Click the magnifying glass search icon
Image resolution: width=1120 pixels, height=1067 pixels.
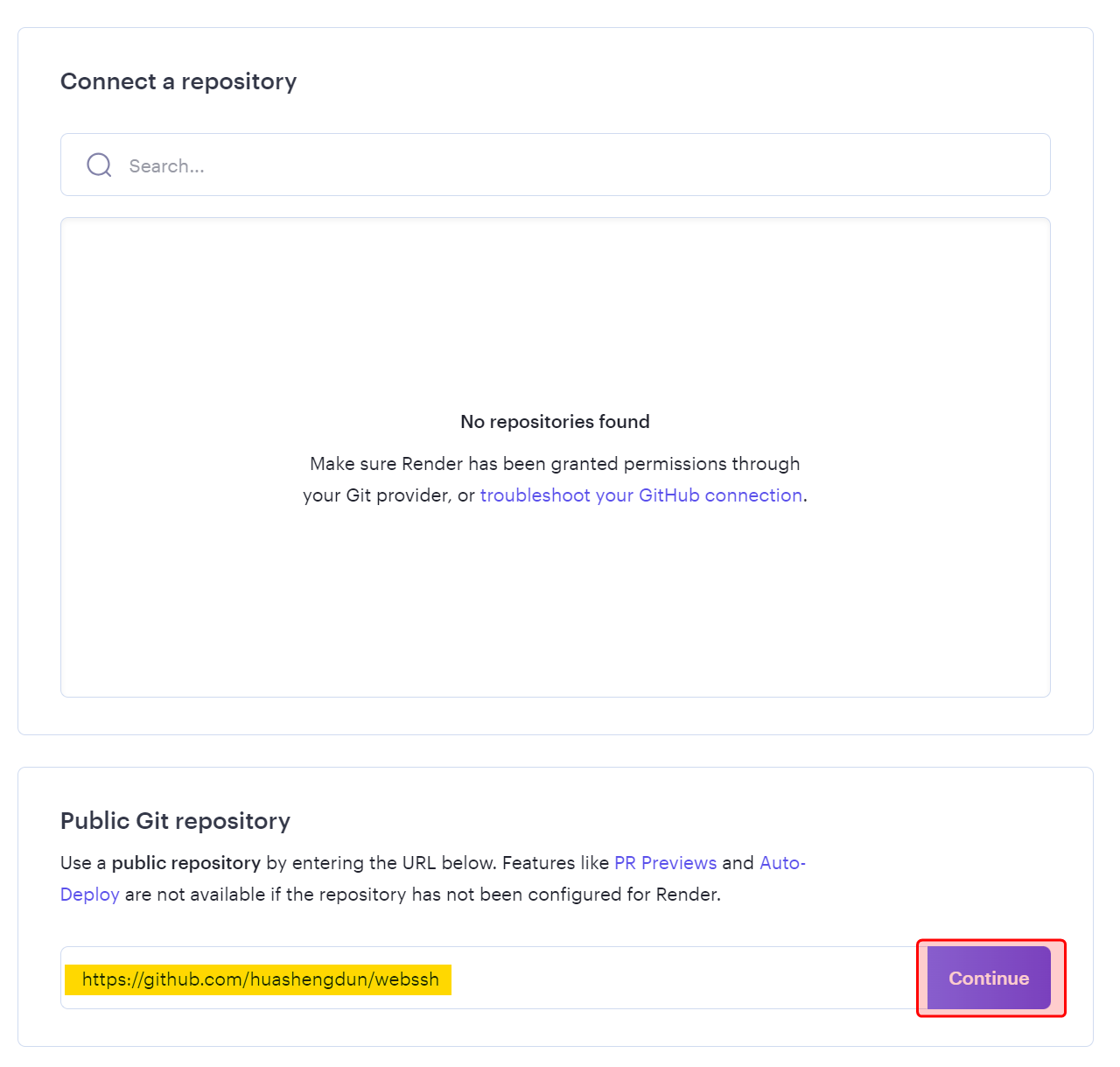[x=99, y=165]
